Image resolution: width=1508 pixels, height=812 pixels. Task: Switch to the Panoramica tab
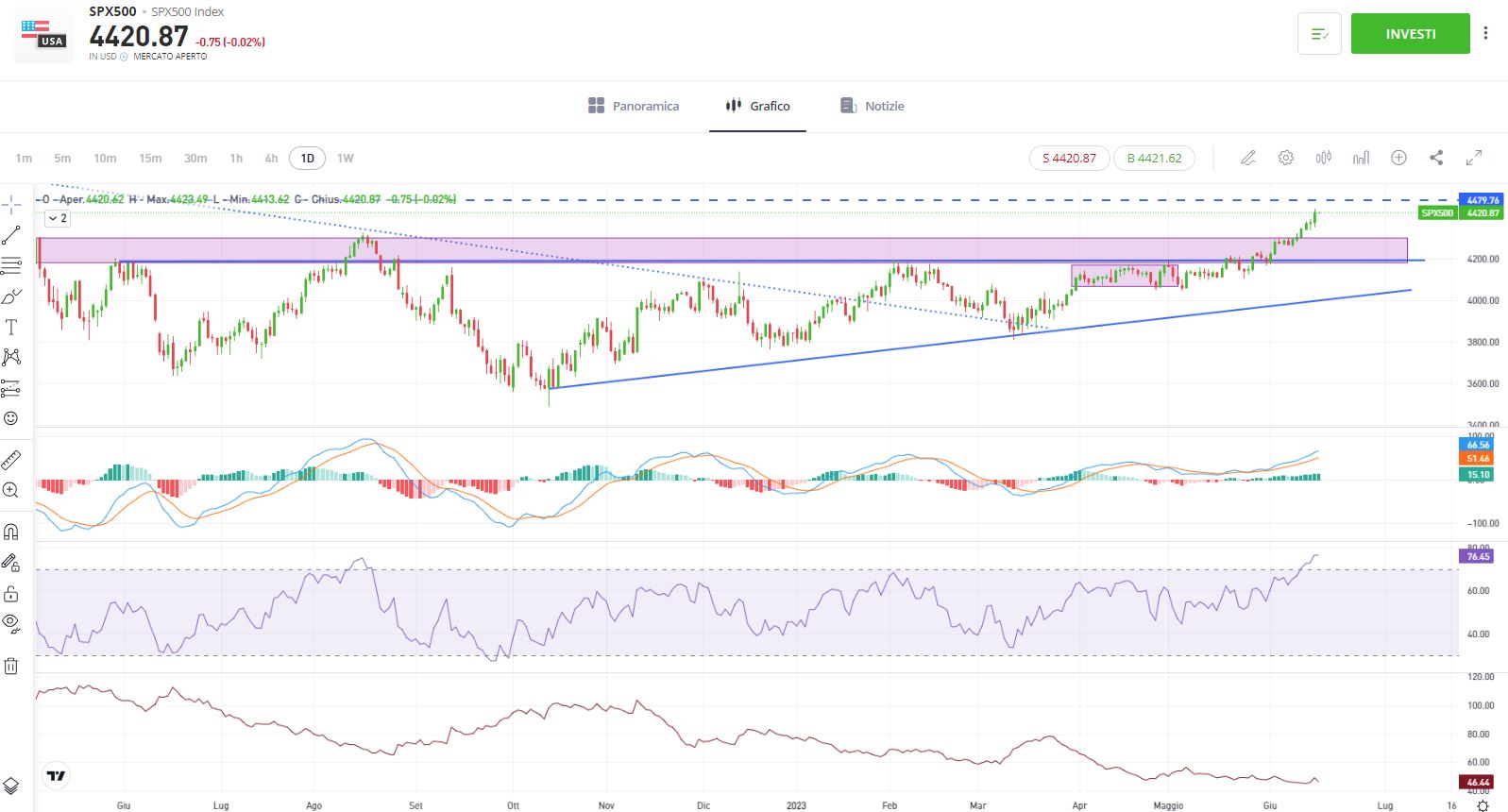(x=634, y=106)
